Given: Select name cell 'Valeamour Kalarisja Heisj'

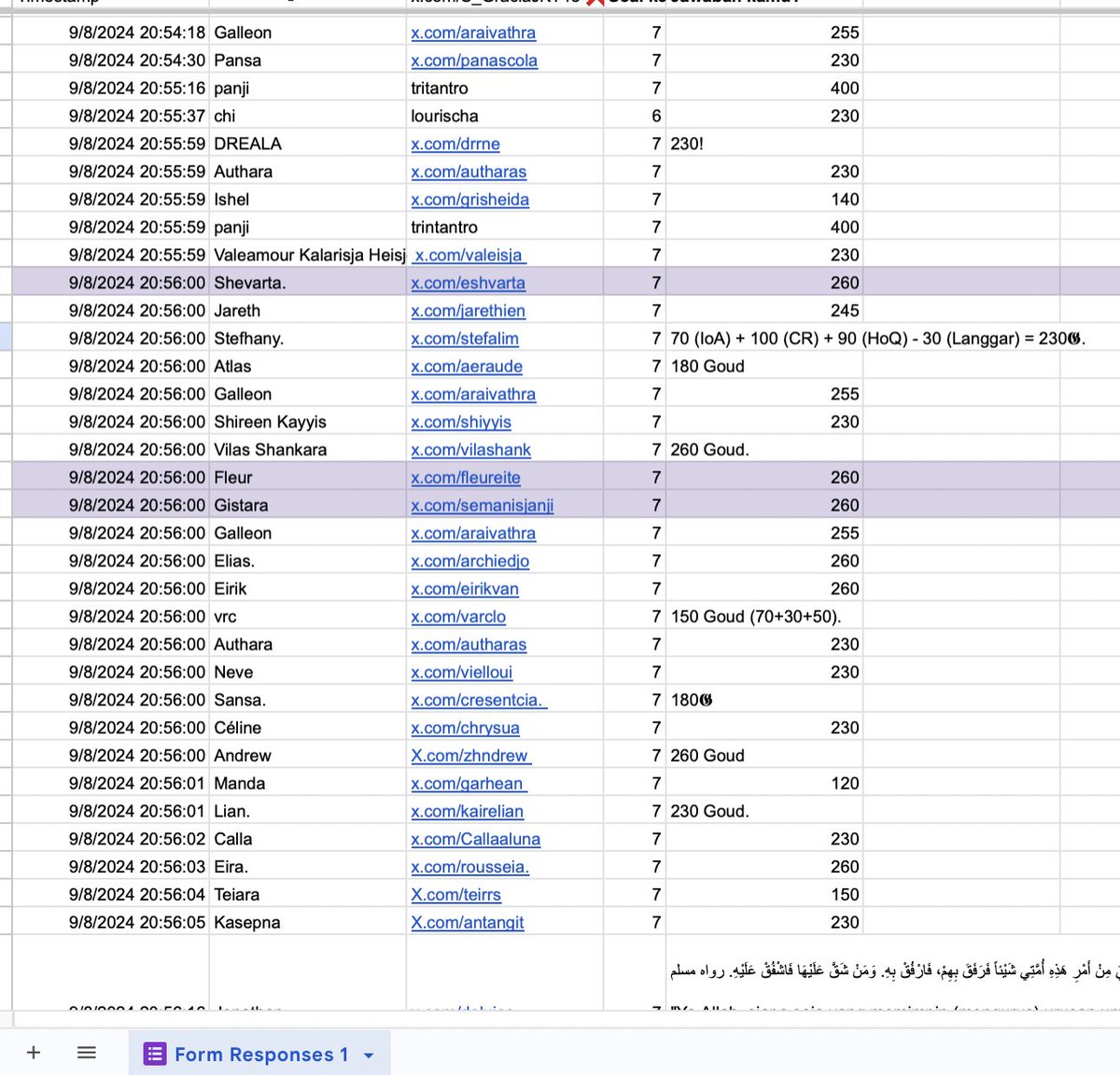Looking at the screenshot, I should click(307, 255).
